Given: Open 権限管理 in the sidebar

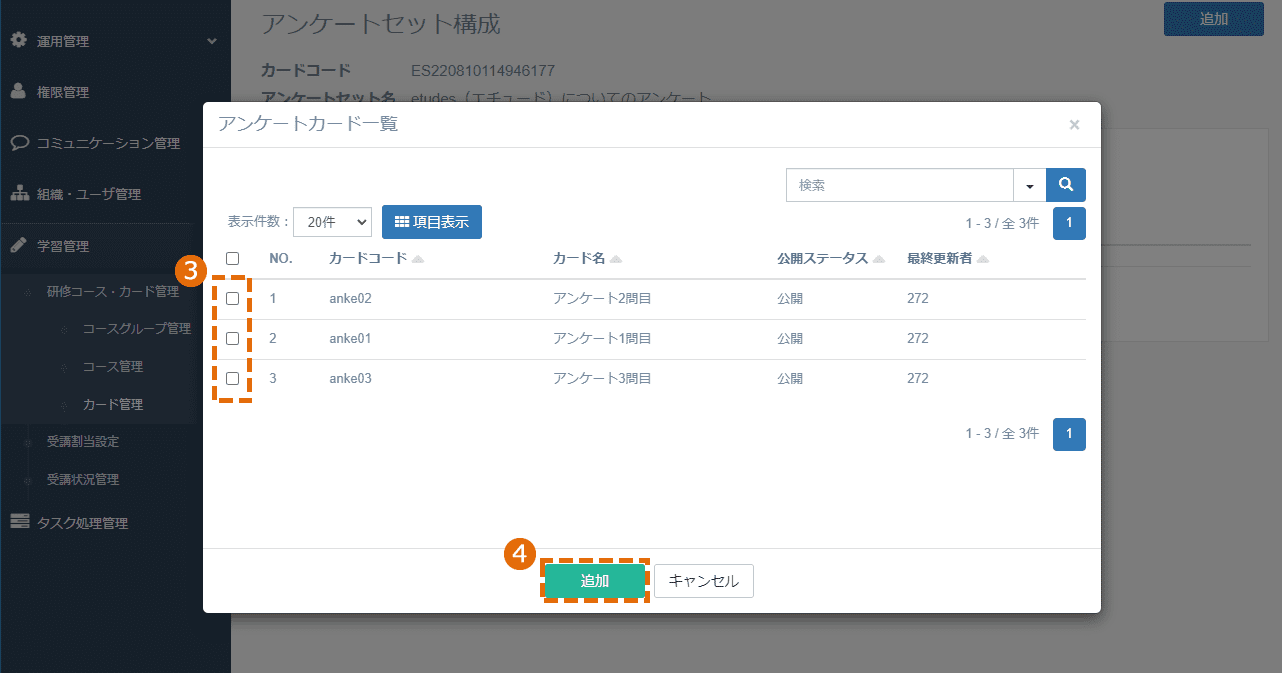Looking at the screenshot, I should (x=63, y=93).
